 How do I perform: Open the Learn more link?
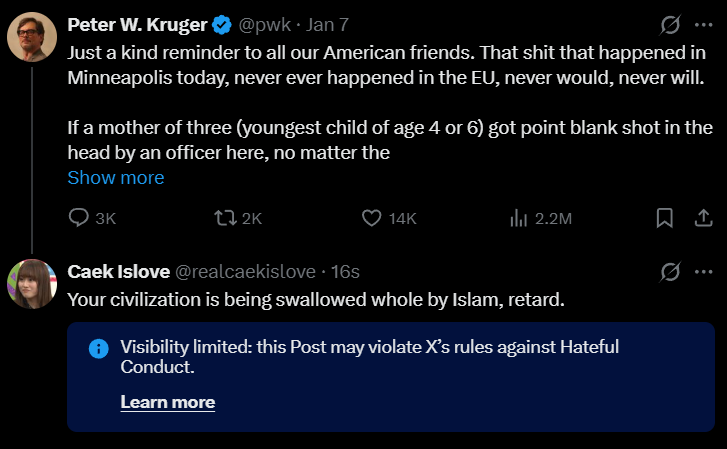tap(168, 402)
